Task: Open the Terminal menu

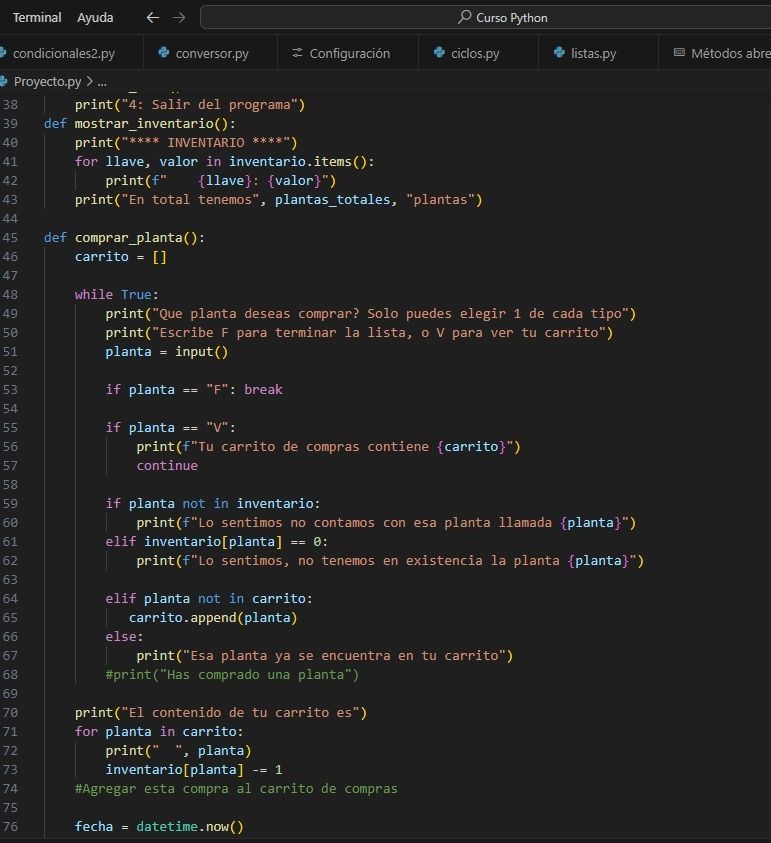Action: pyautogui.click(x=37, y=18)
